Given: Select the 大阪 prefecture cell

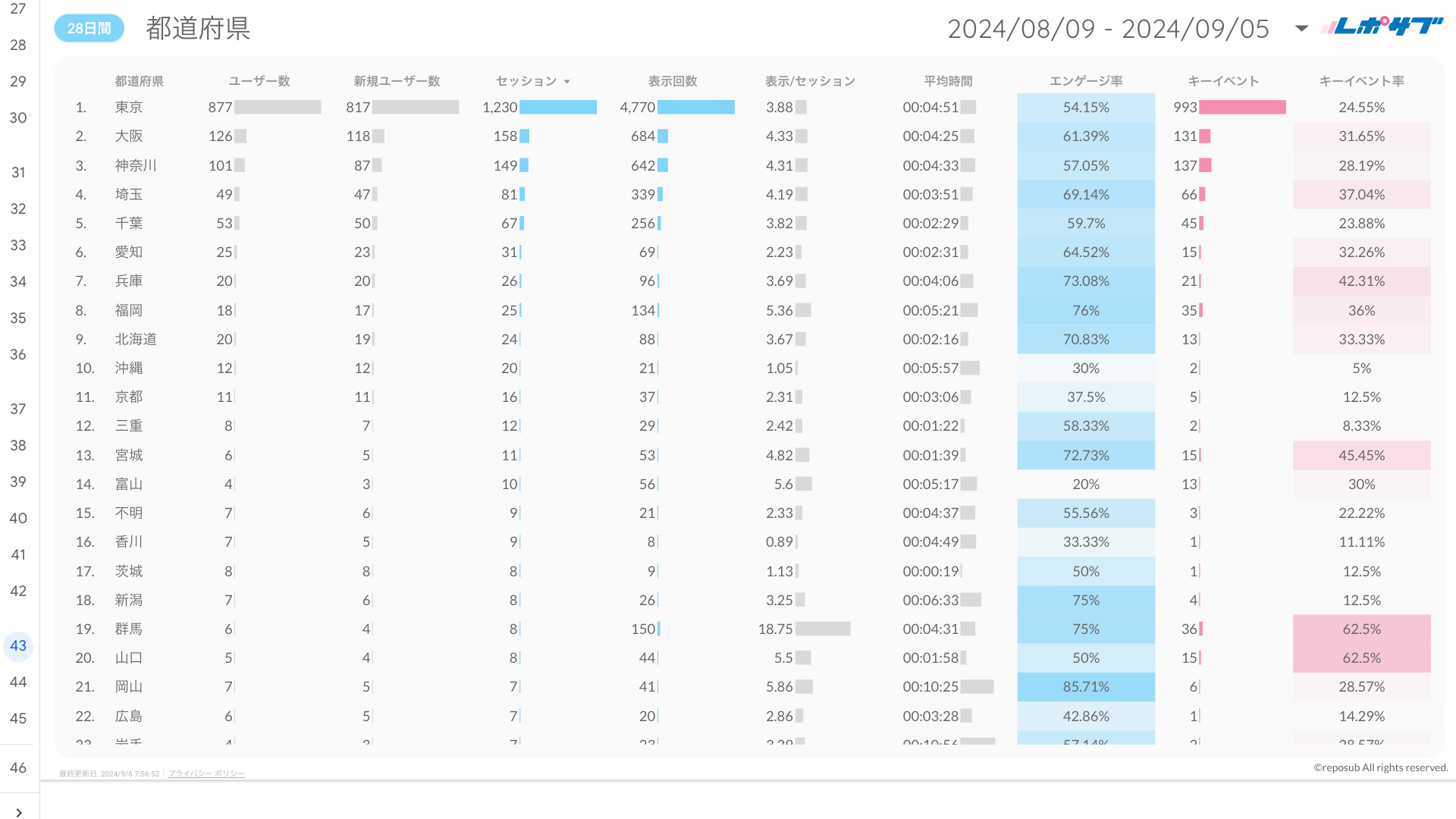Looking at the screenshot, I should [129, 136].
